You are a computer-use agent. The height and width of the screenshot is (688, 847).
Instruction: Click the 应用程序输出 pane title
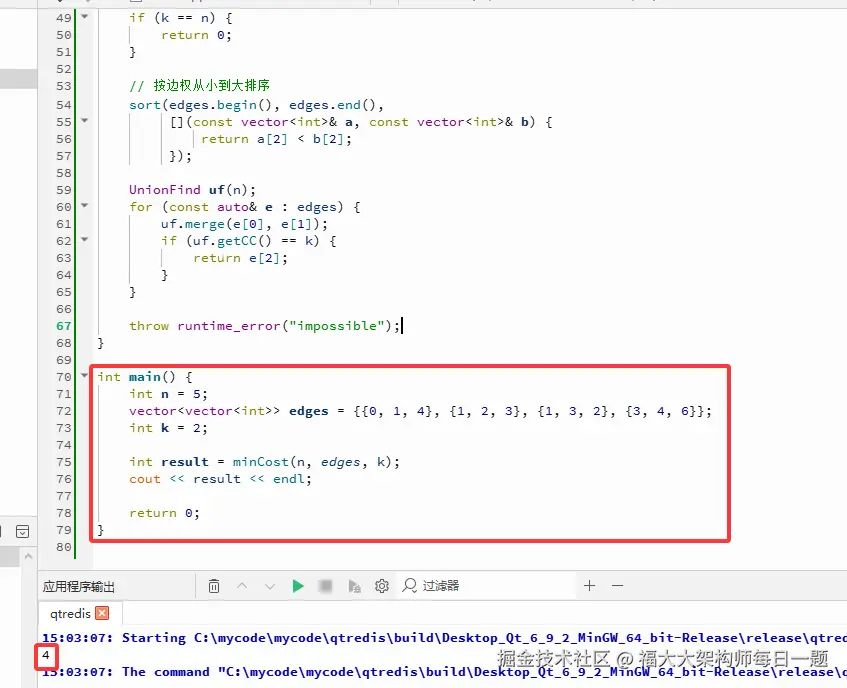pyautogui.click(x=79, y=586)
